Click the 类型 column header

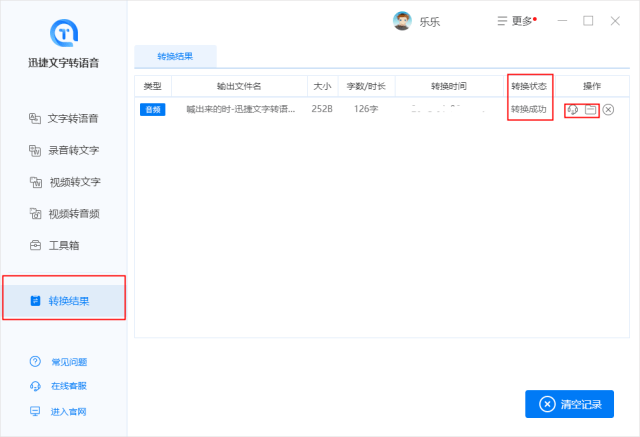point(153,86)
